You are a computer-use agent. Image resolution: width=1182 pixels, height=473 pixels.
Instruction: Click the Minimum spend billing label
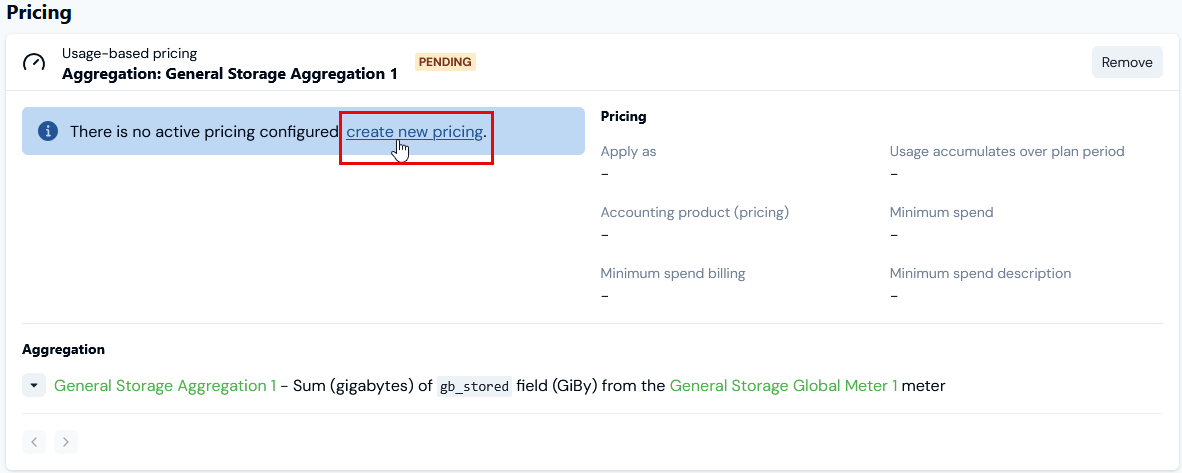click(672, 273)
